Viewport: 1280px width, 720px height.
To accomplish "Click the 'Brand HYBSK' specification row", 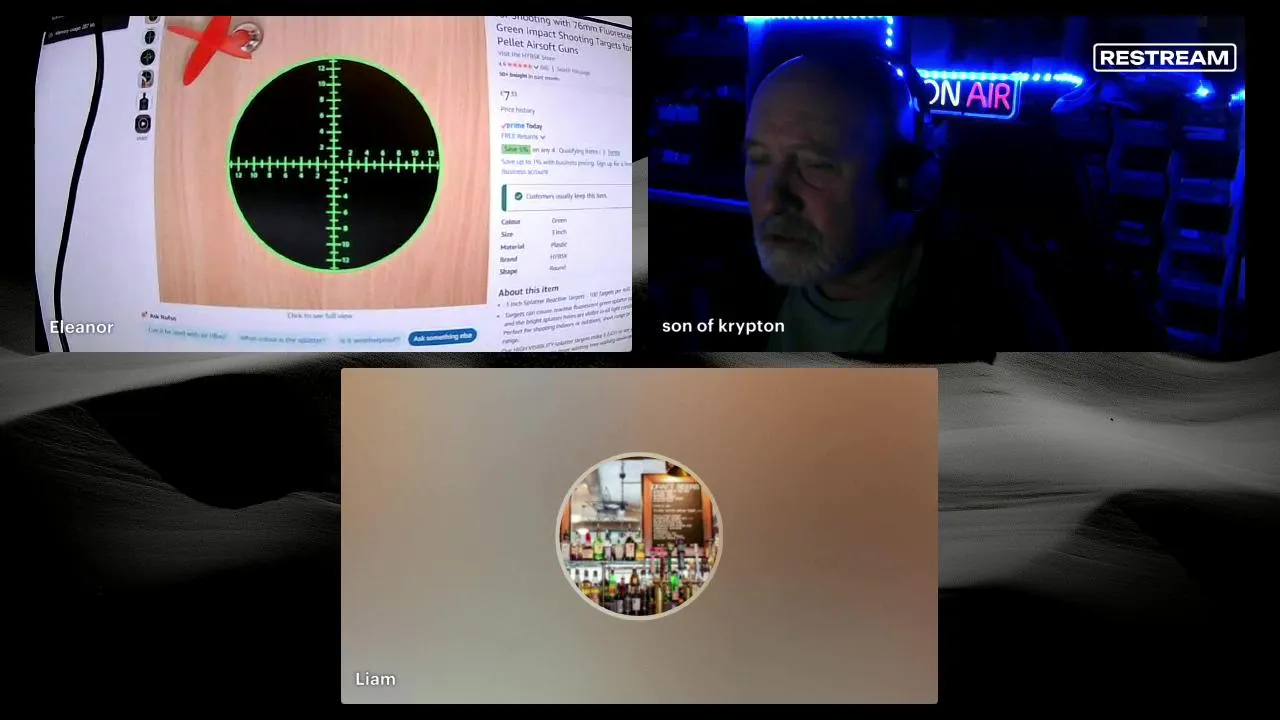I will point(534,258).
